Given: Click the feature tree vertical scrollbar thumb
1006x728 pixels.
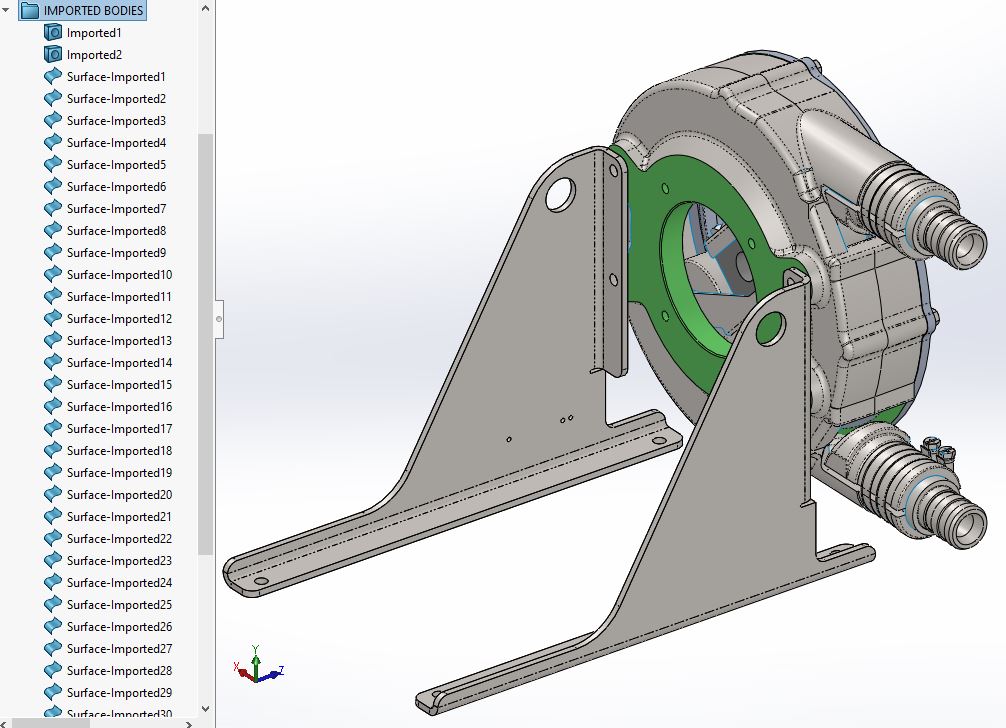Looking at the screenshot, I should (205, 344).
